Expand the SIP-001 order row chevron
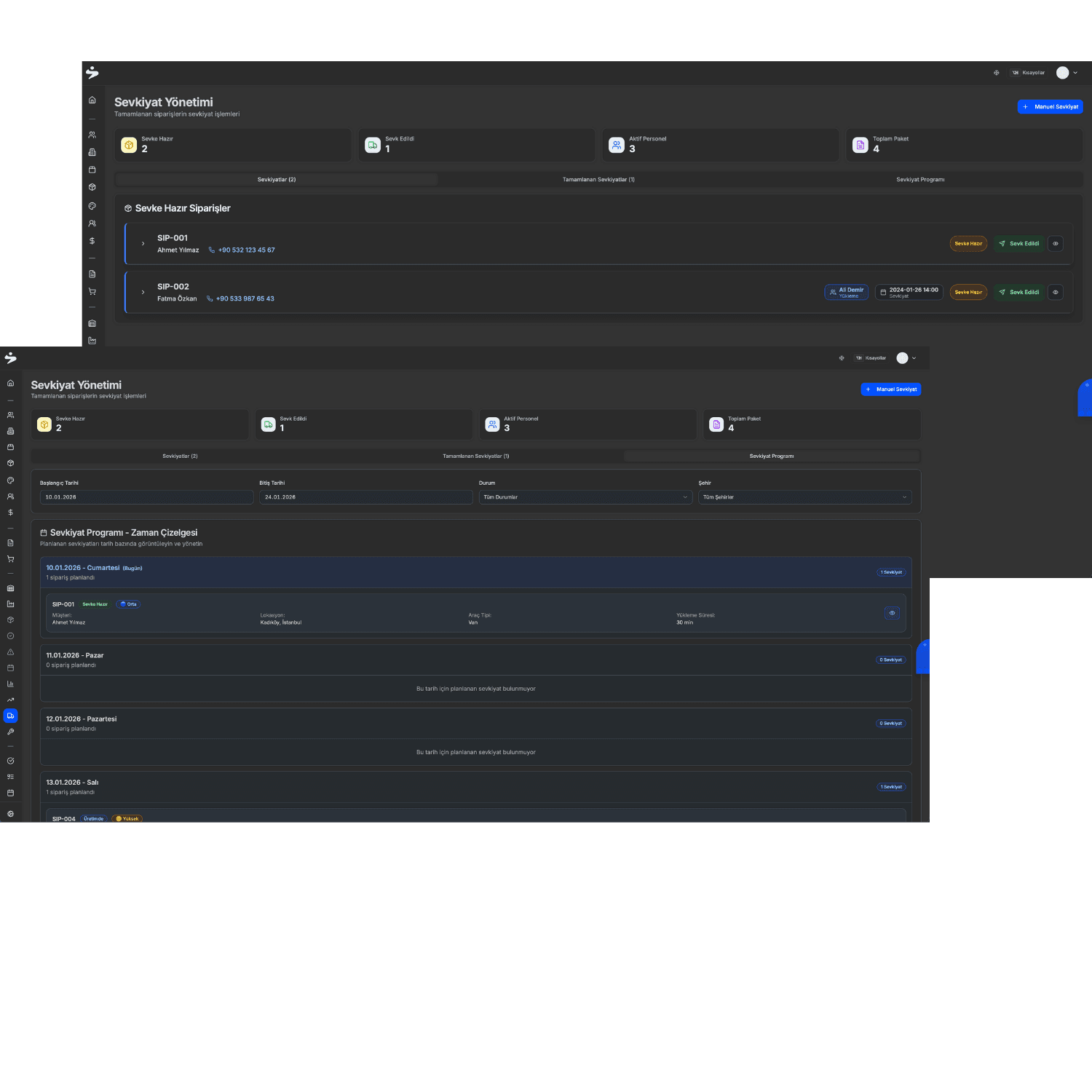1092x1092 pixels. (143, 244)
